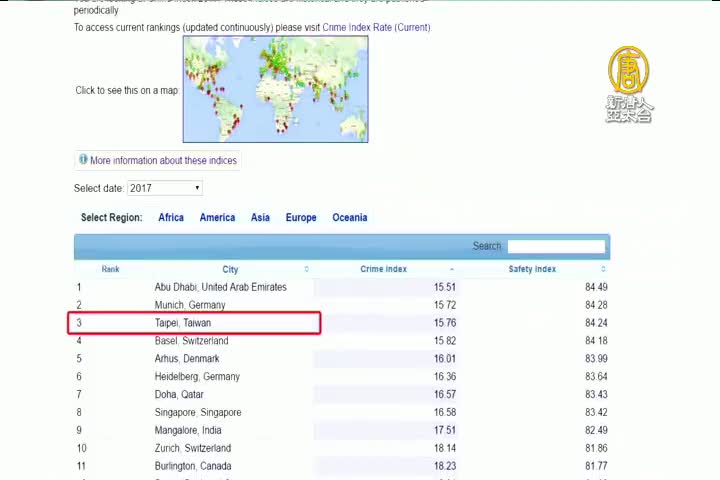Screen dimensions: 720x480
Task: Select the Europe region filter
Action: (301, 217)
